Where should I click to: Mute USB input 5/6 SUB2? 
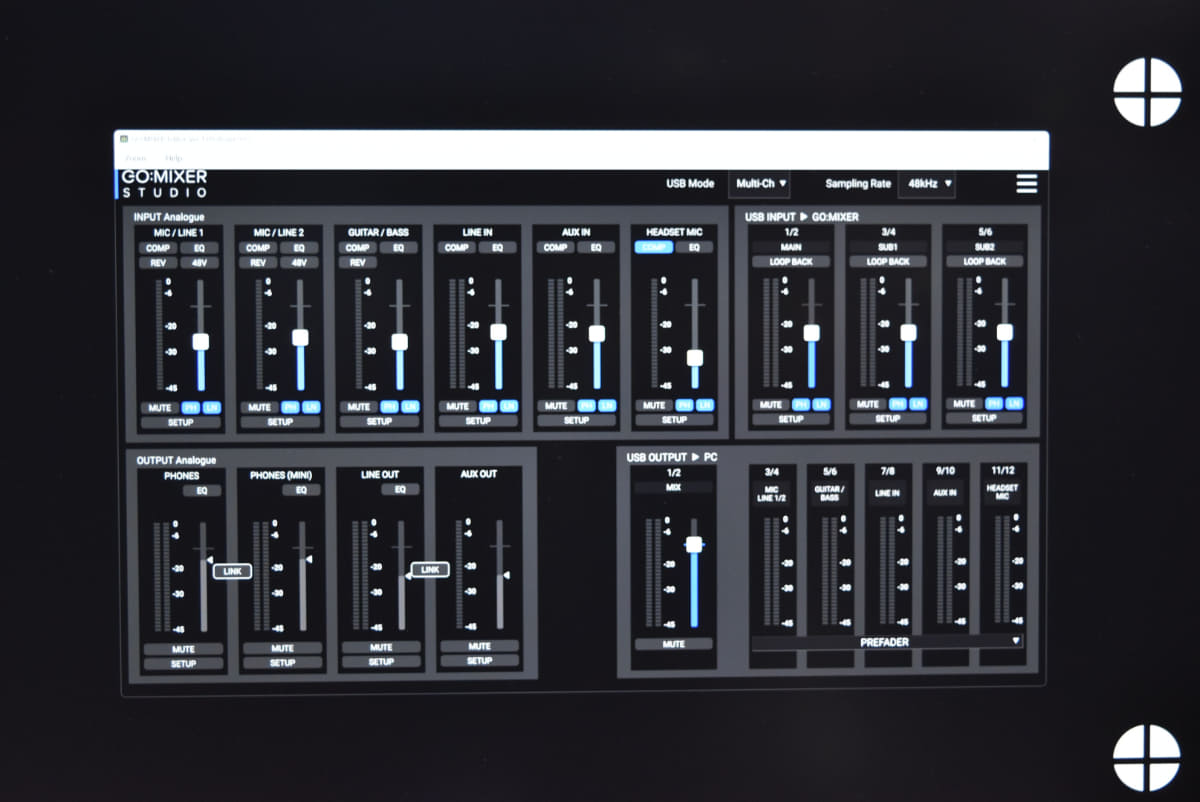(x=965, y=404)
